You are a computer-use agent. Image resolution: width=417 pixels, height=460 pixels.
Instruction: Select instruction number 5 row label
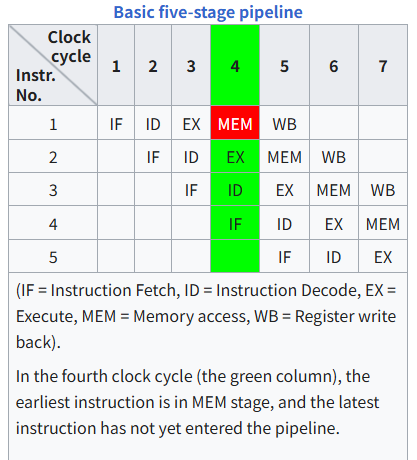[53, 256]
